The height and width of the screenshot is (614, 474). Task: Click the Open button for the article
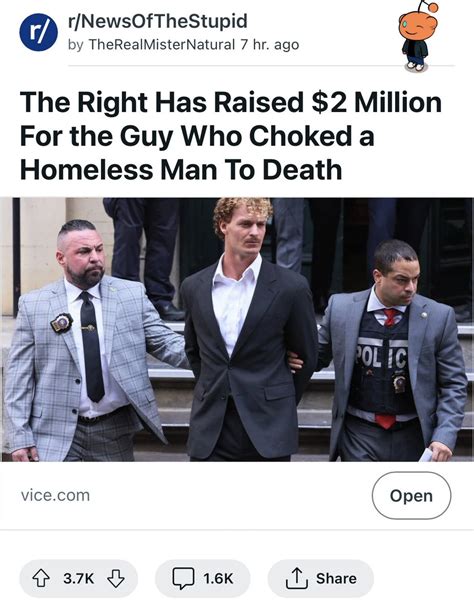pyautogui.click(x=411, y=496)
